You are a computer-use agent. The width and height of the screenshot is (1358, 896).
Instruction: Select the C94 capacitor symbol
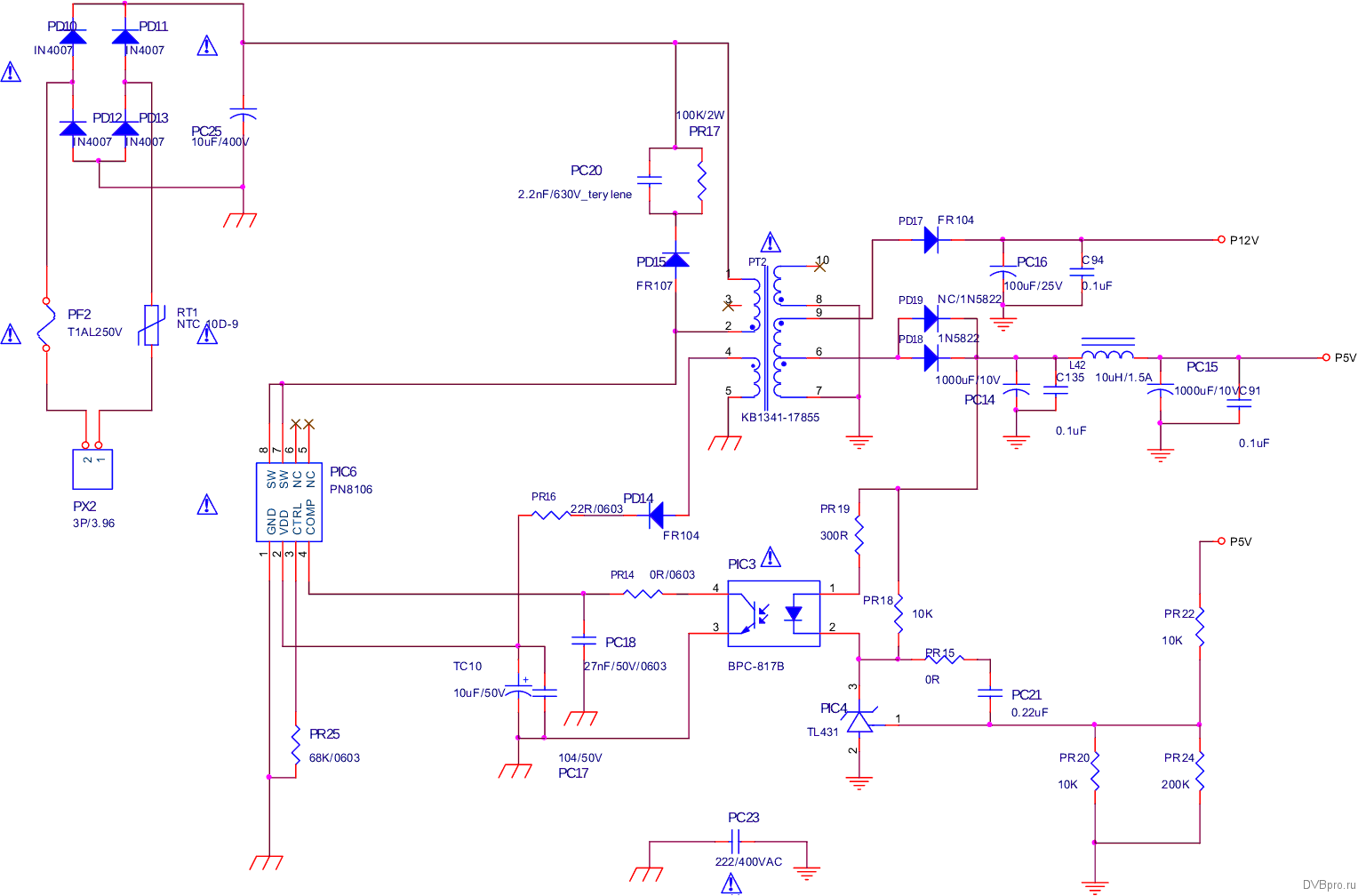coord(1082,273)
